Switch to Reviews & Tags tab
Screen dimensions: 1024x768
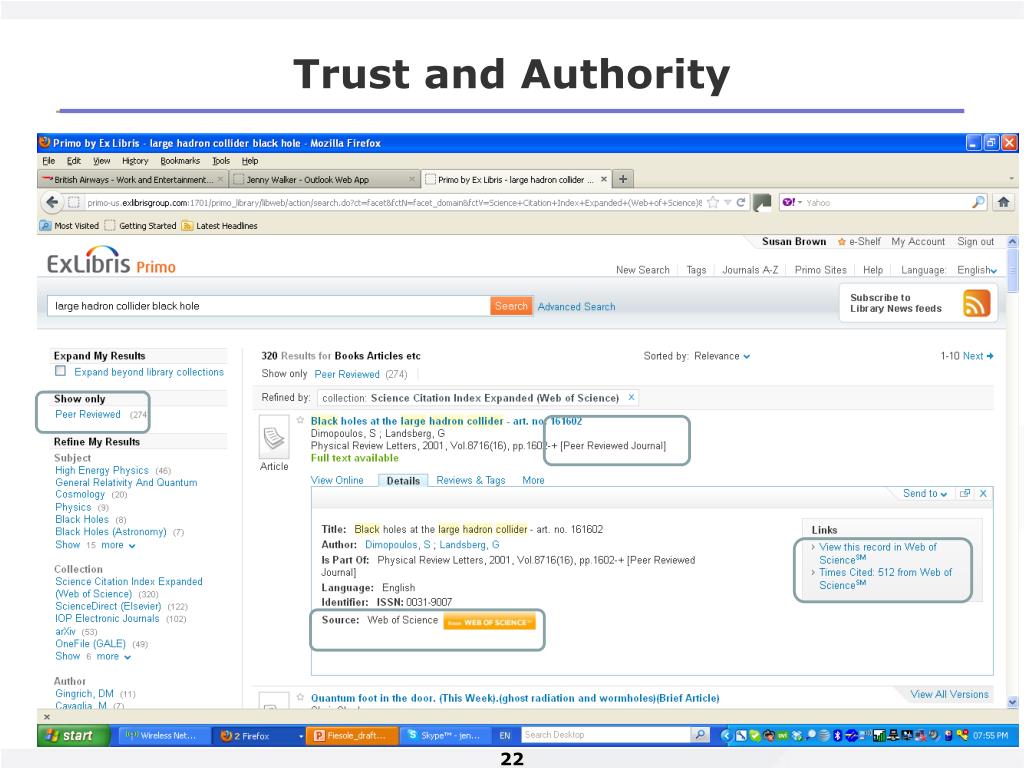pos(471,480)
